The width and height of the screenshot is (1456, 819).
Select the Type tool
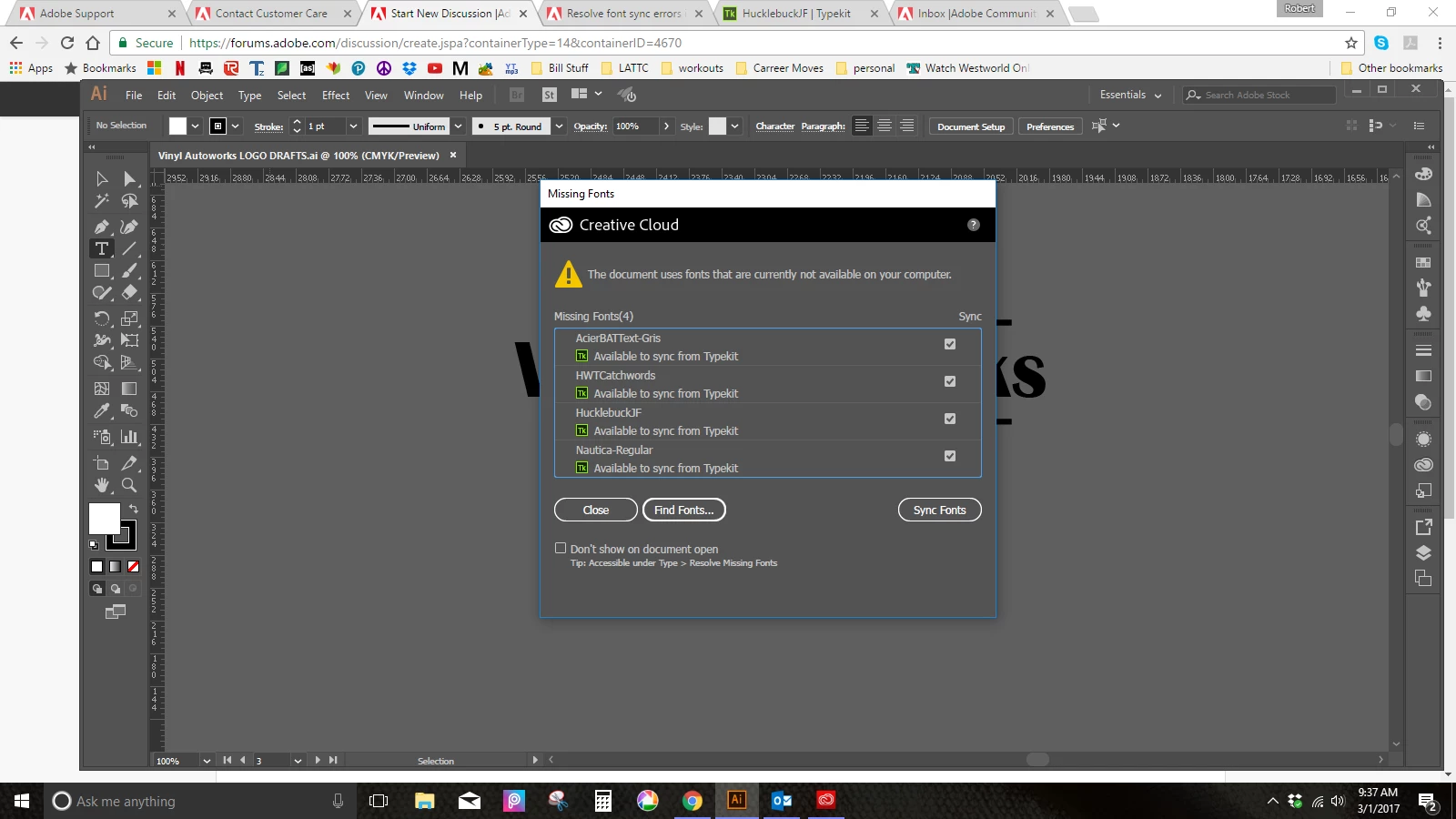(102, 248)
